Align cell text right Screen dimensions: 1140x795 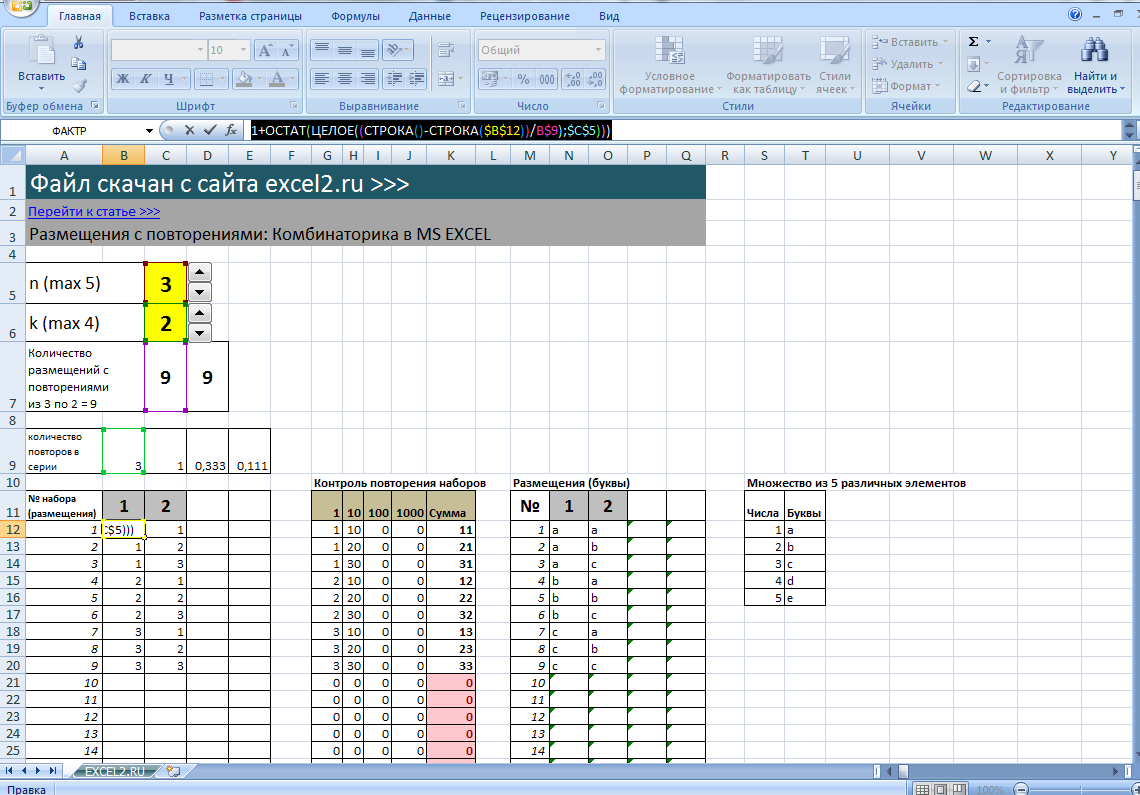point(369,79)
